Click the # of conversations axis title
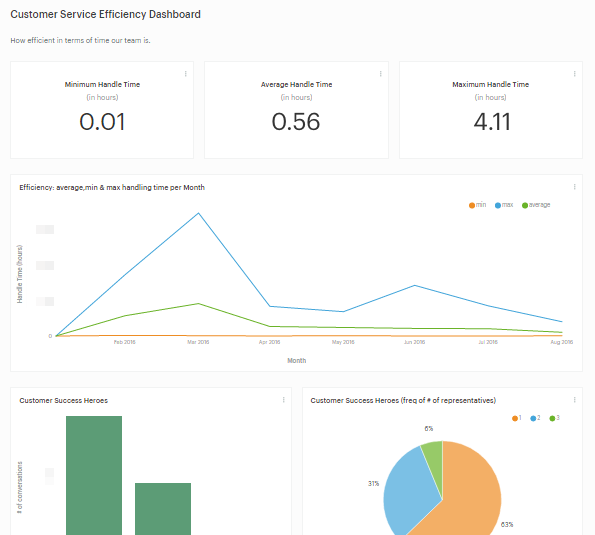Viewport: 595px width, 535px height. (20, 488)
